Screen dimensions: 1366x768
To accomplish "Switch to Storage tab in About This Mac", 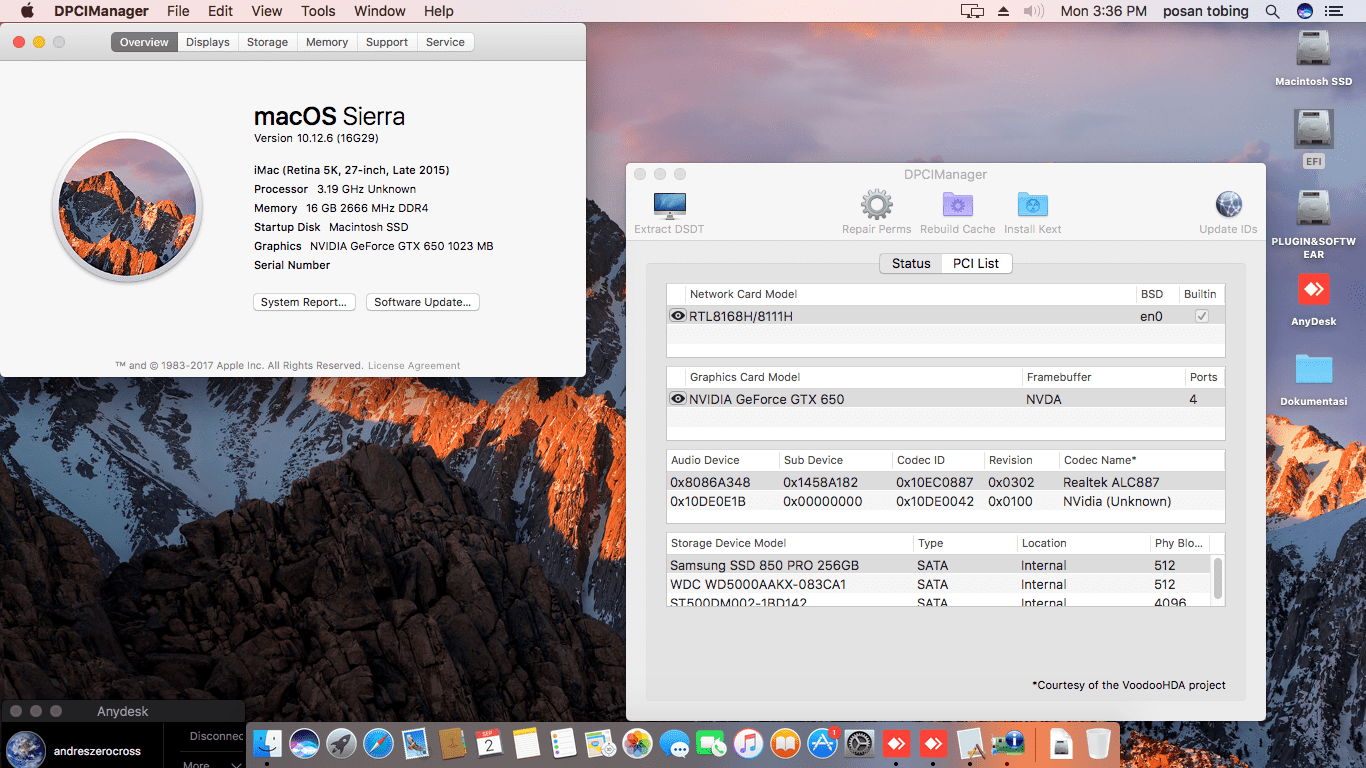I will click(x=267, y=42).
